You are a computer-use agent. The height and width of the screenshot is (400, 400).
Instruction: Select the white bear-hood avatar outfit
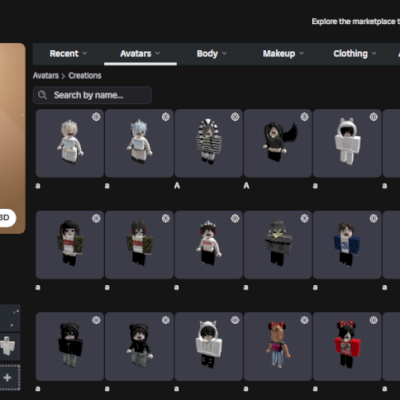point(347,143)
